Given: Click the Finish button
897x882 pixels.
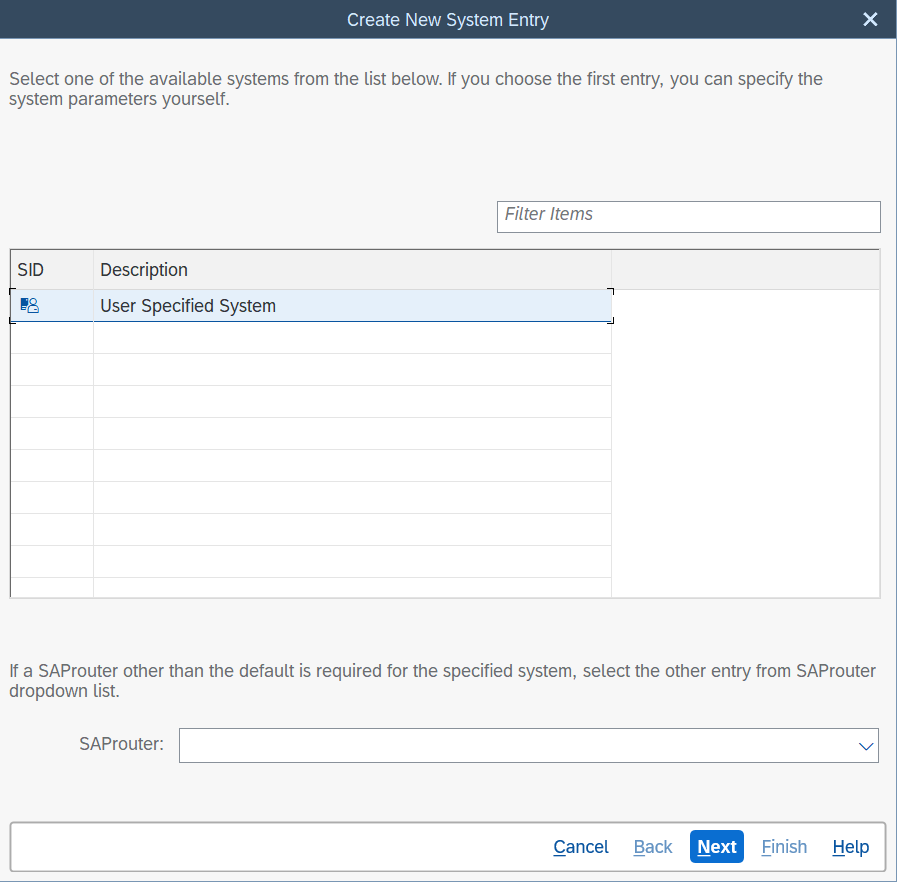Looking at the screenshot, I should pyautogui.click(x=784, y=847).
